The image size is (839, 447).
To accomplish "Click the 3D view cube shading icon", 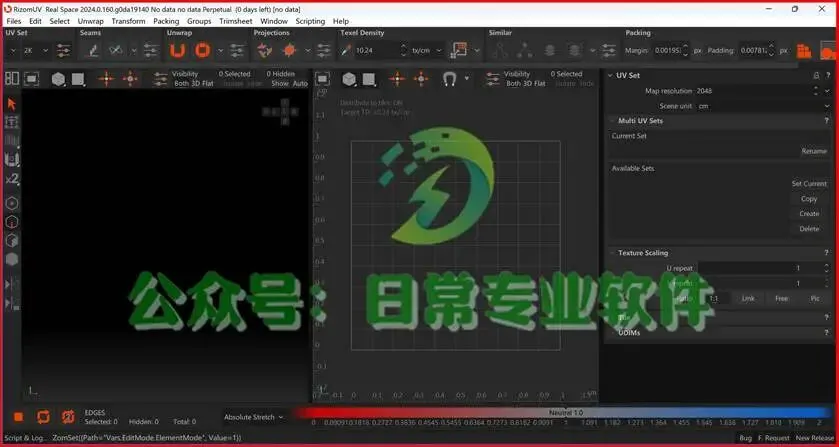I will pyautogui.click(x=58, y=79).
